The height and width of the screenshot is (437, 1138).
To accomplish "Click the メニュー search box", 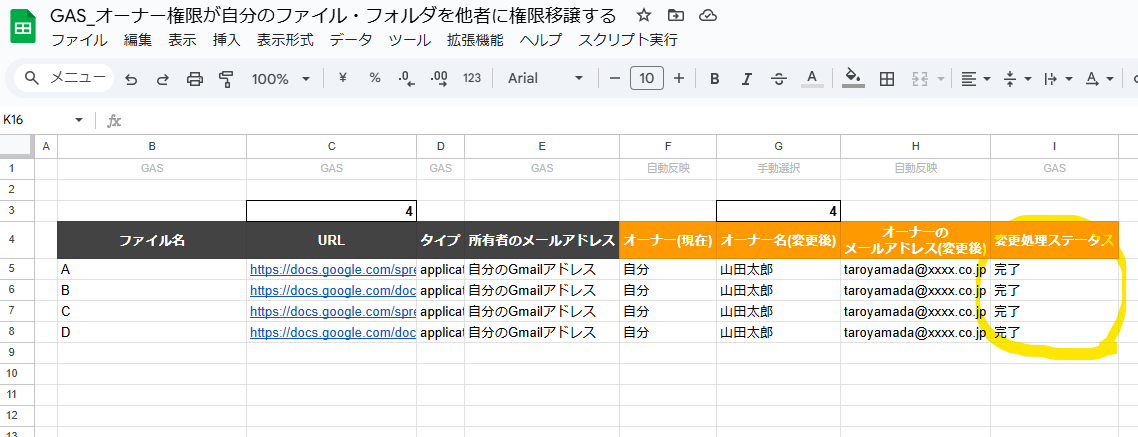I will (x=64, y=78).
